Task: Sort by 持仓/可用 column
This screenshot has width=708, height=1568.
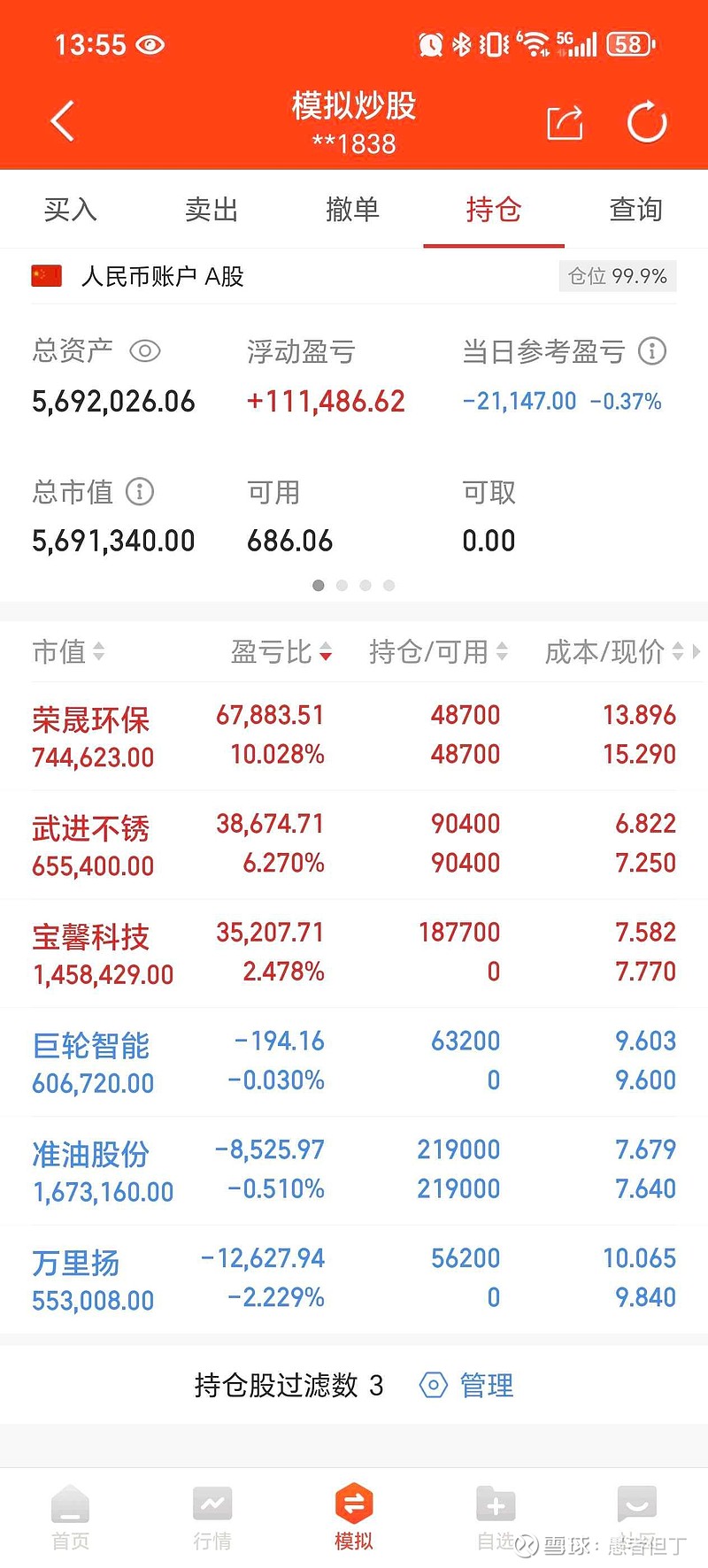Action: [x=438, y=652]
